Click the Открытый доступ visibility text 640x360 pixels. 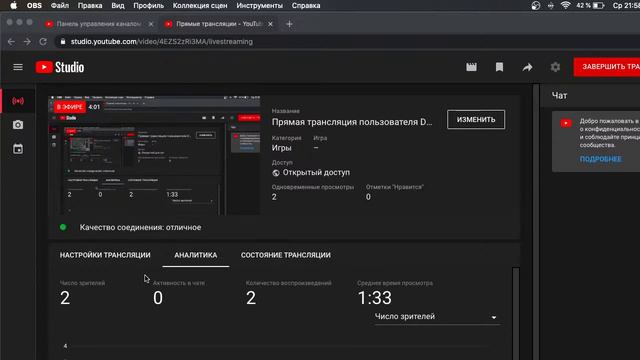point(316,173)
